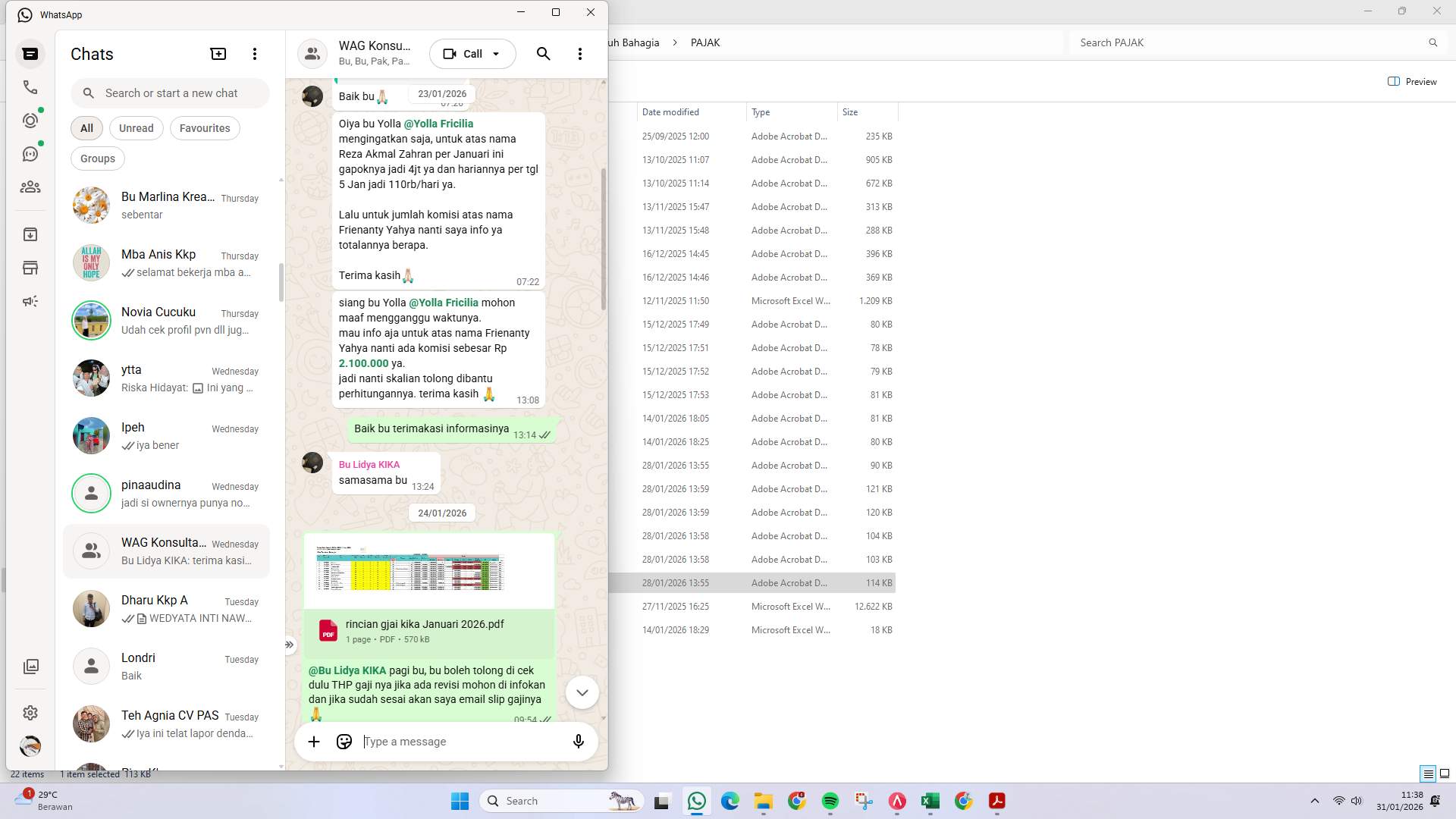
Task: Open WhatsApp Settings via the gear icon
Action: tap(30, 713)
